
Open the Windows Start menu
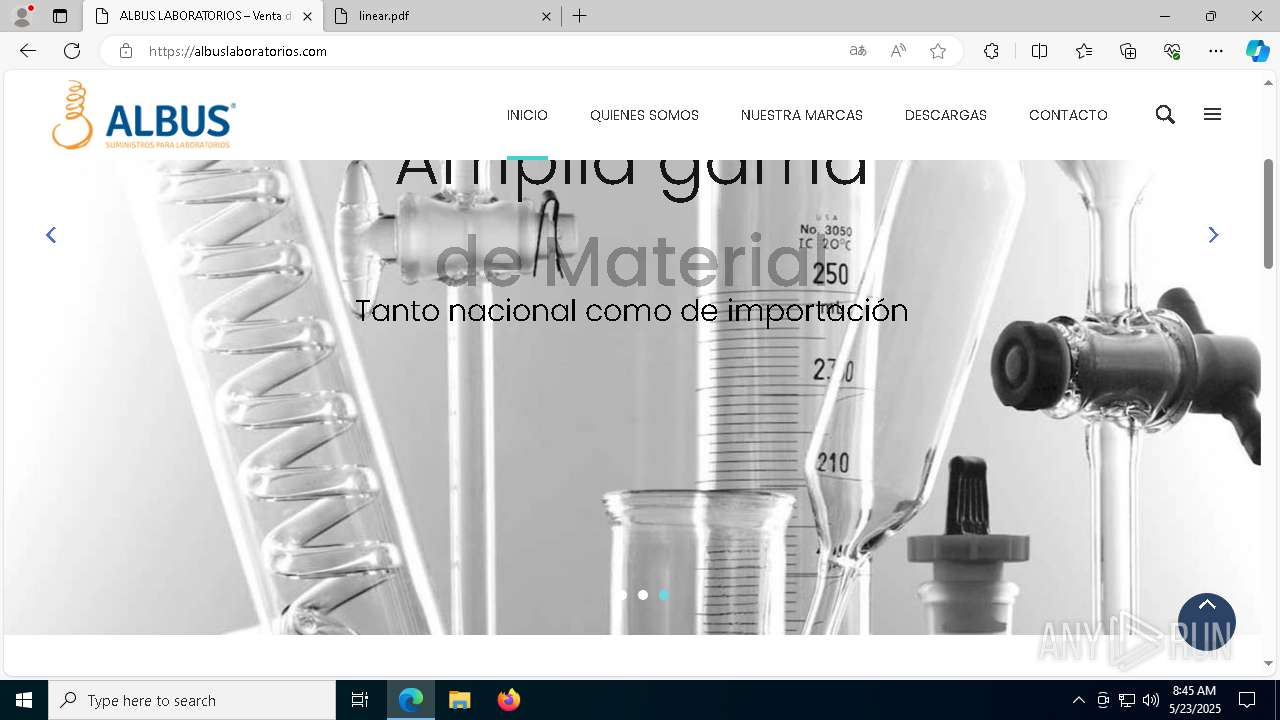tap(24, 700)
